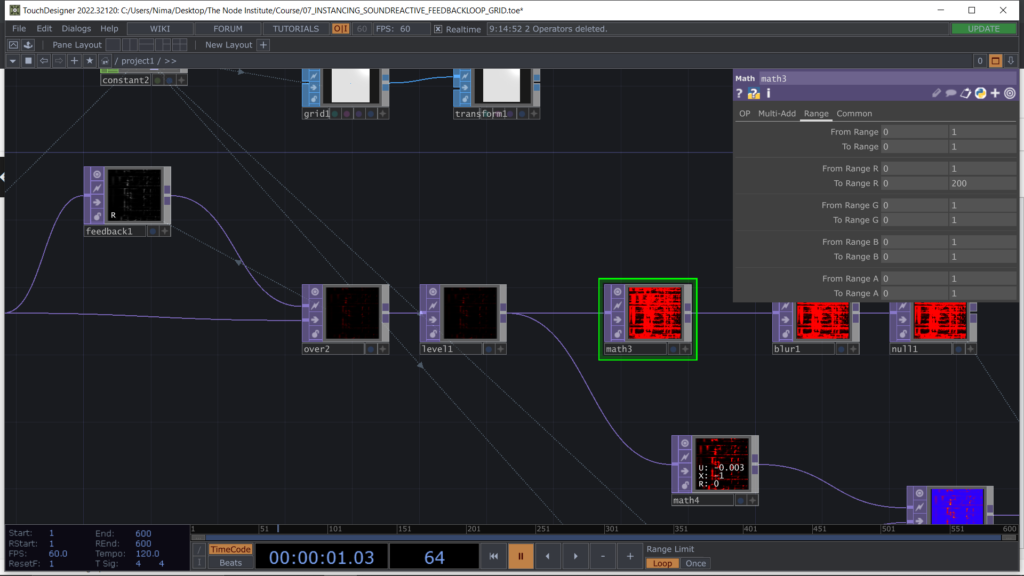Open the pane type dropdown arrow
The width and height of the screenshot is (1024, 576).
pyautogui.click(x=12, y=61)
